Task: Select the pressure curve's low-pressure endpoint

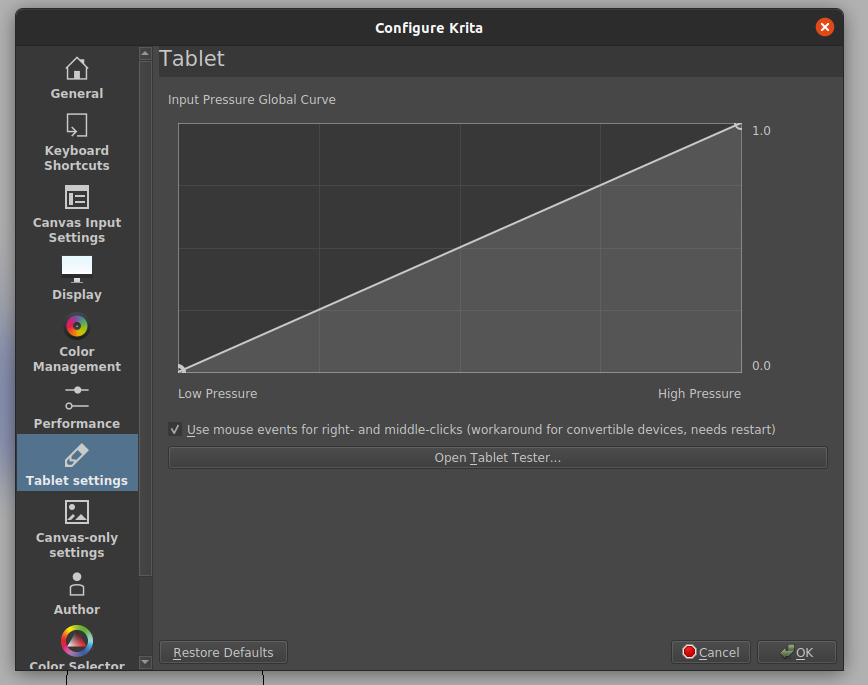Action: click(181, 369)
